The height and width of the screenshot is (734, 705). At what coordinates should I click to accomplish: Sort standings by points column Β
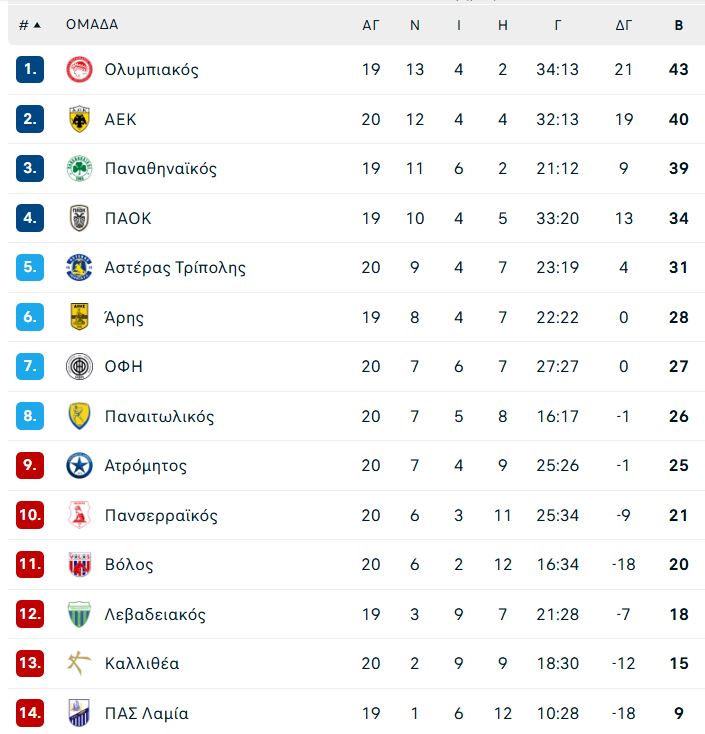click(x=678, y=25)
